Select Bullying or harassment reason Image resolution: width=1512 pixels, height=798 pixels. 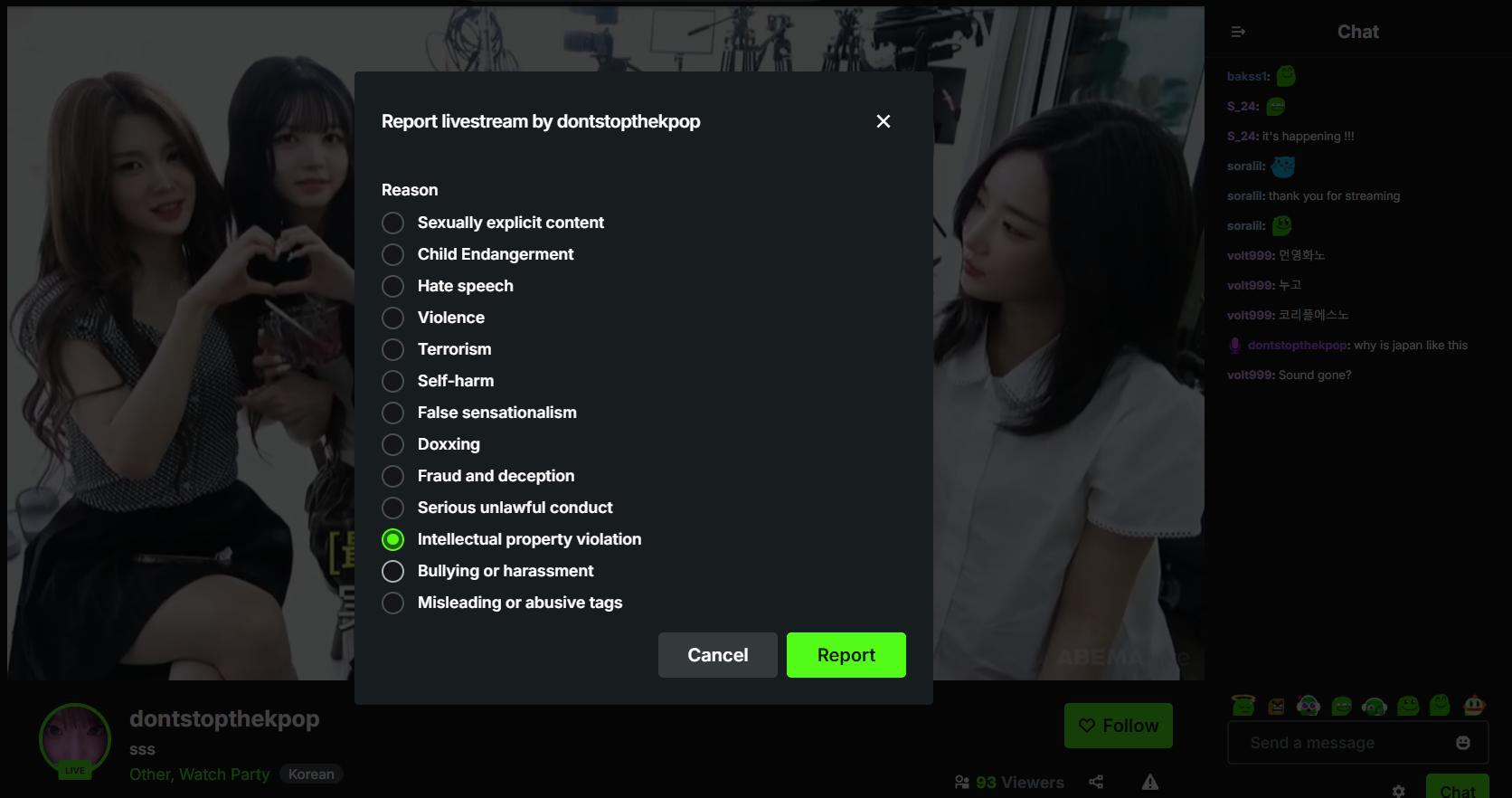[392, 571]
